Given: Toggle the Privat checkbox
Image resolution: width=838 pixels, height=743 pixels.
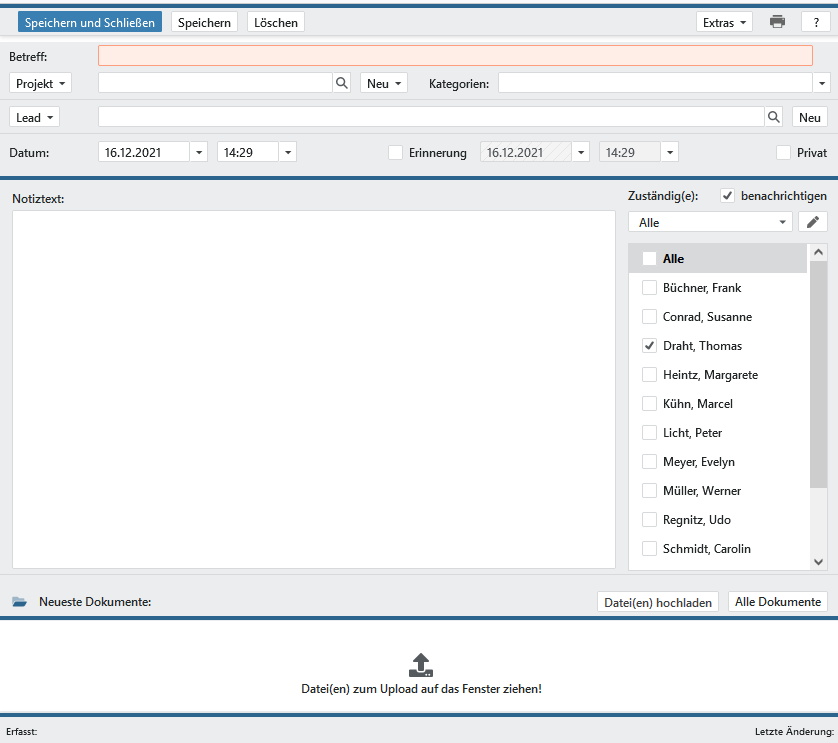Looking at the screenshot, I should coord(784,153).
